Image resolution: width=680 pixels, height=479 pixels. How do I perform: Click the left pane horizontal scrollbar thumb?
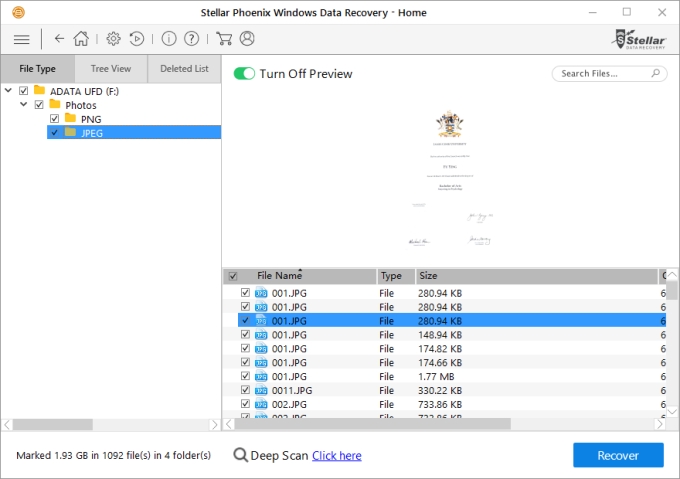52,424
